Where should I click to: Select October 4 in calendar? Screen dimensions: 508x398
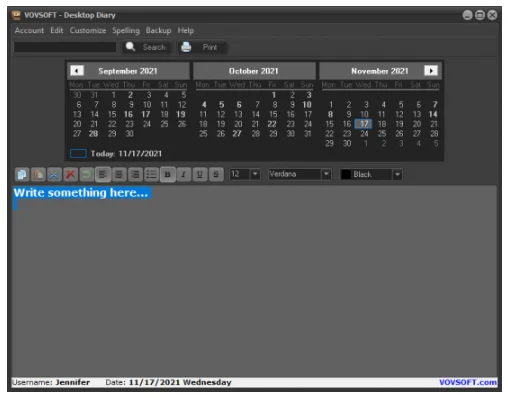click(x=204, y=105)
